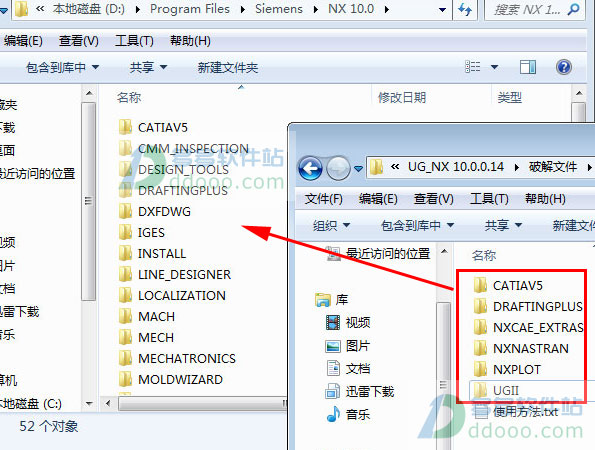Select NXCAE_EXTRAS folder in 破解文件 window

pyautogui.click(x=529, y=327)
